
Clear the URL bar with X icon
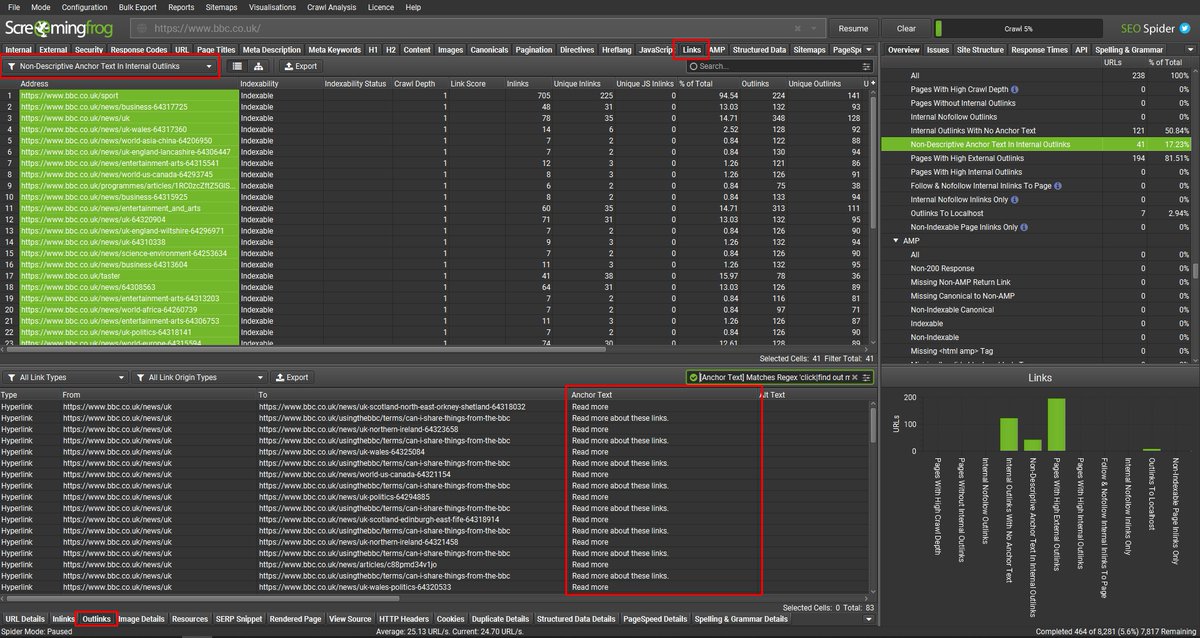[797, 29]
